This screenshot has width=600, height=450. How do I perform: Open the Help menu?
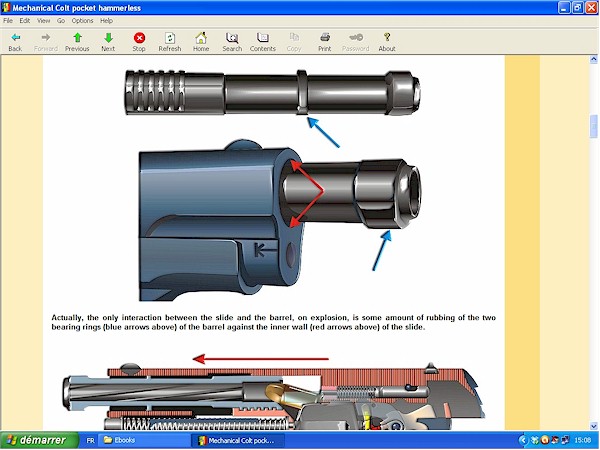pos(106,21)
